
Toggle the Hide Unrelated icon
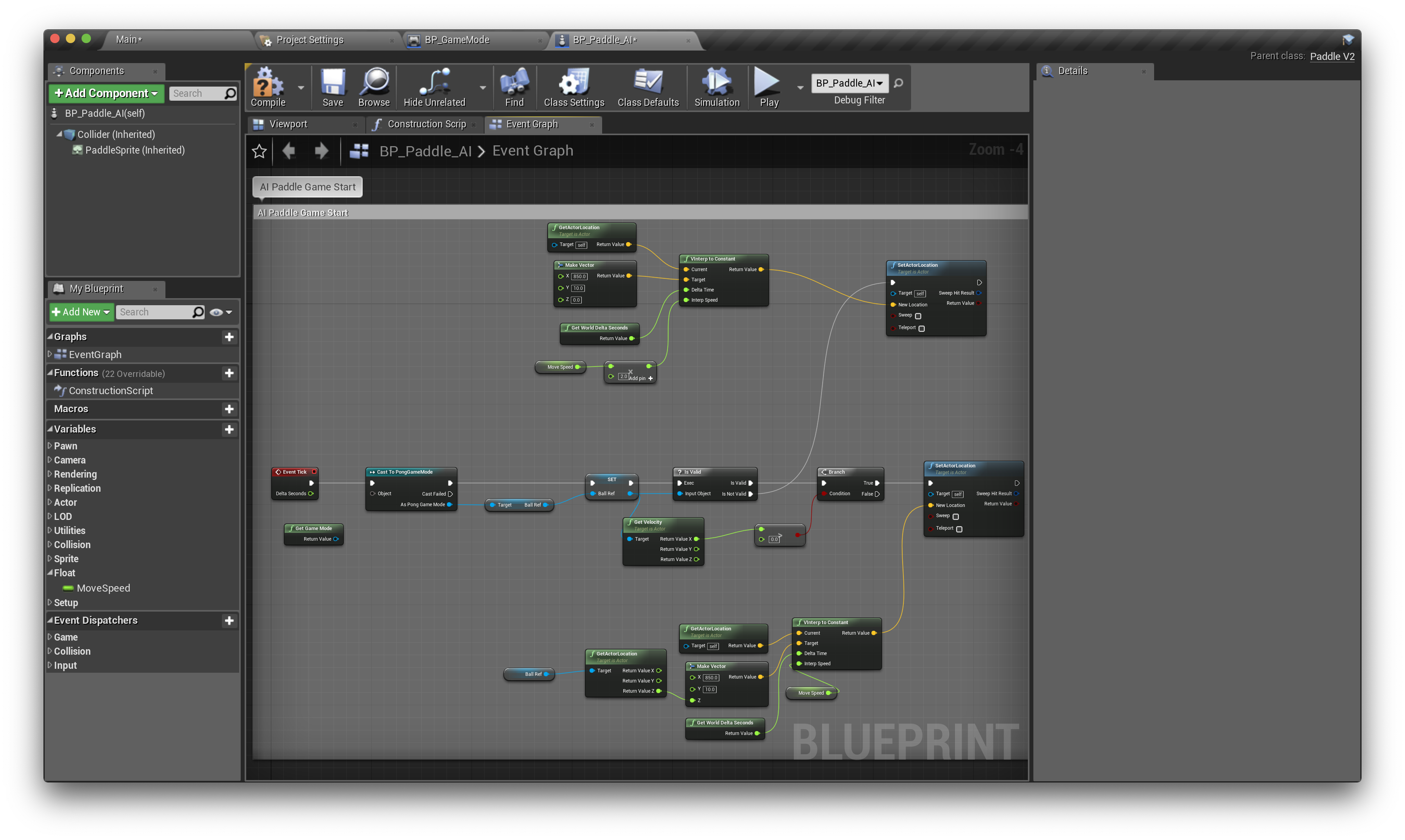(434, 83)
